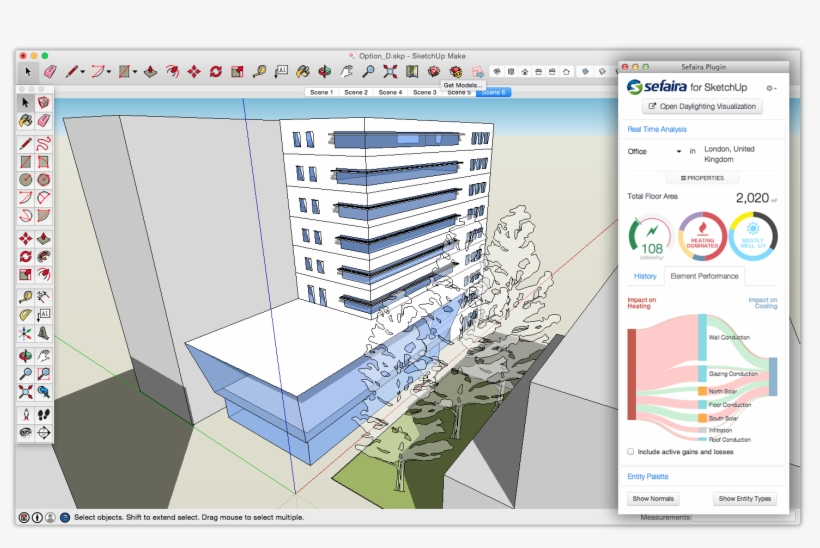Viewport: 820px width, 548px height.
Task: Click the Show Normals button
Action: tap(653, 499)
